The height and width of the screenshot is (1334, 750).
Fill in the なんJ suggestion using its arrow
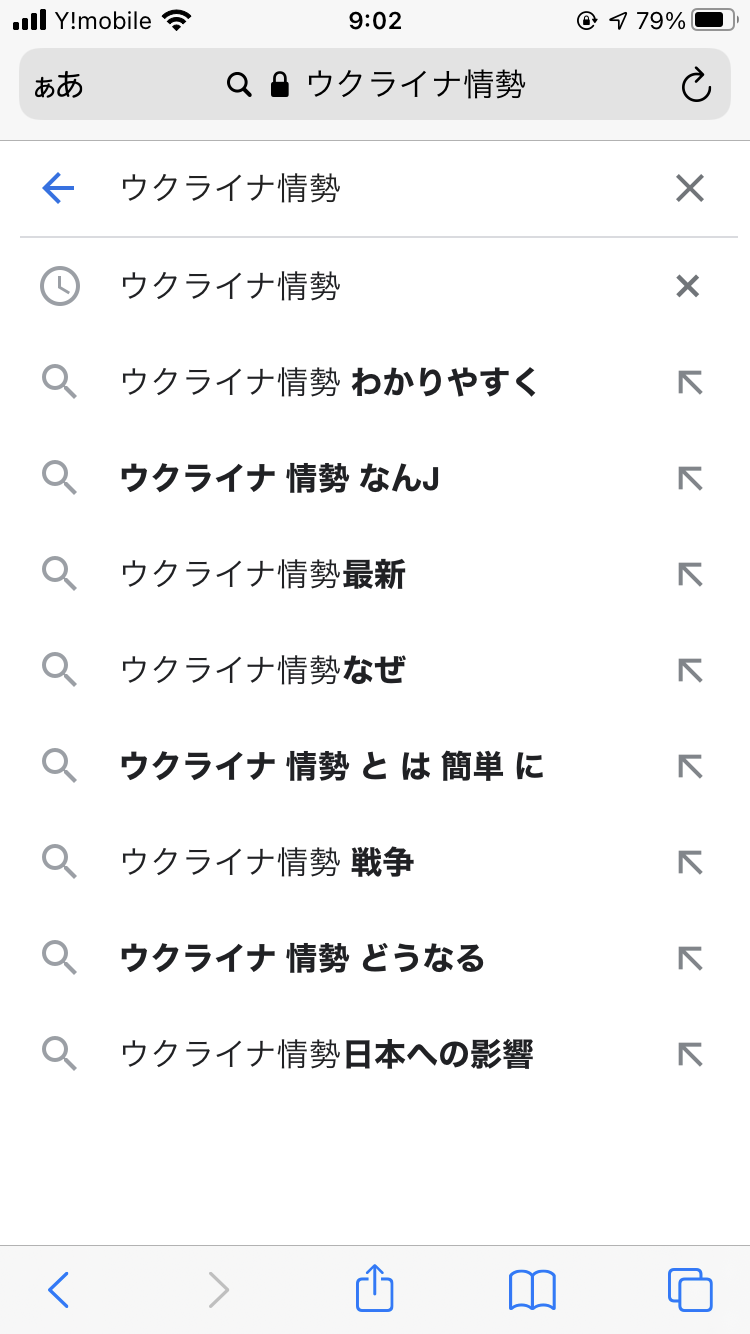coord(689,479)
